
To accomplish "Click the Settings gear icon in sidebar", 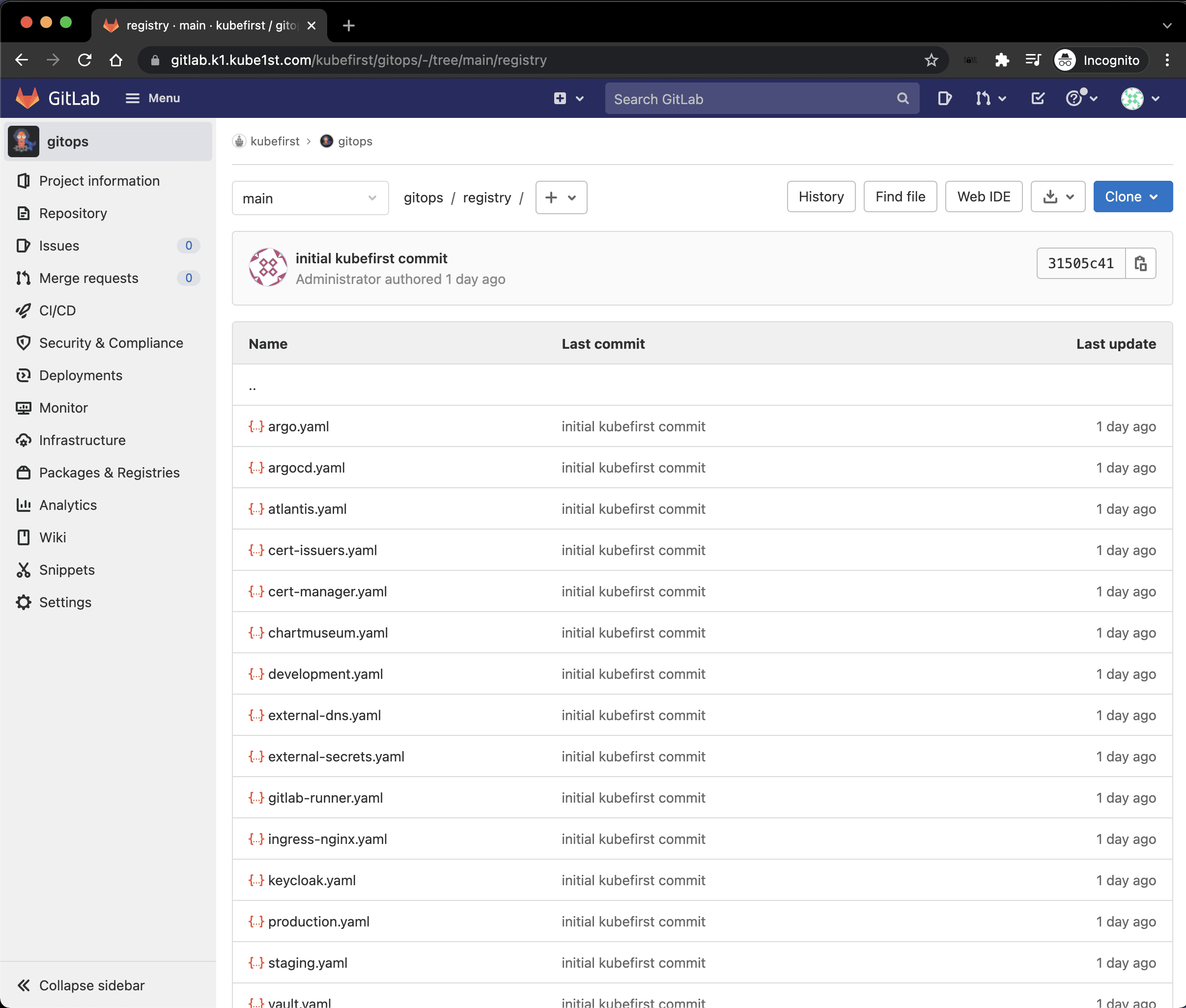I will pos(24,602).
